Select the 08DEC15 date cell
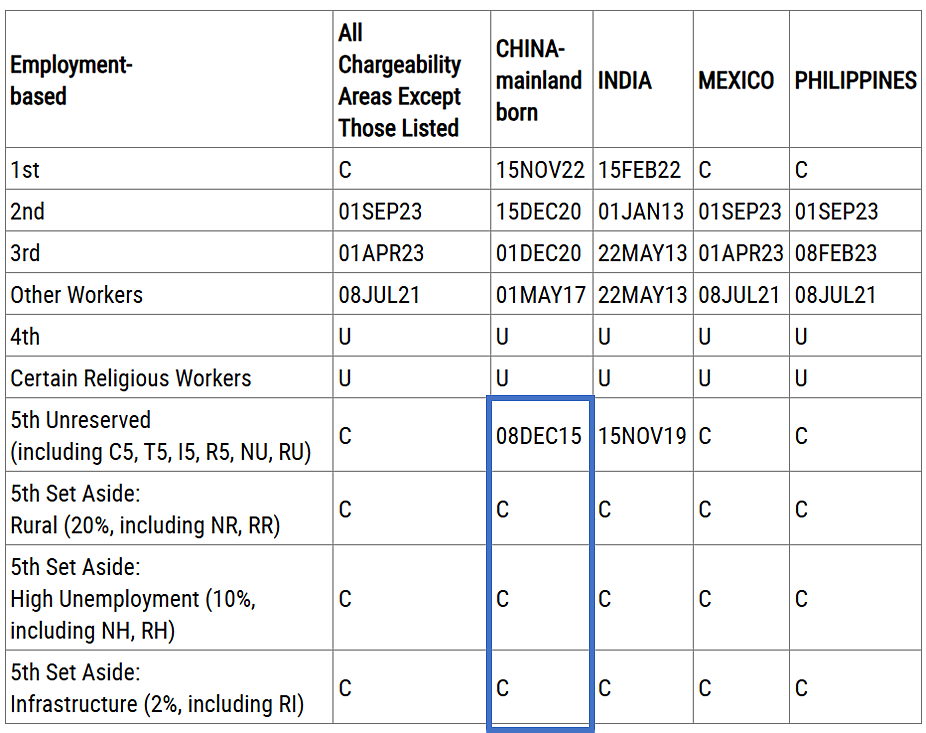Image resolution: width=926 pixels, height=733 pixels. [539, 436]
